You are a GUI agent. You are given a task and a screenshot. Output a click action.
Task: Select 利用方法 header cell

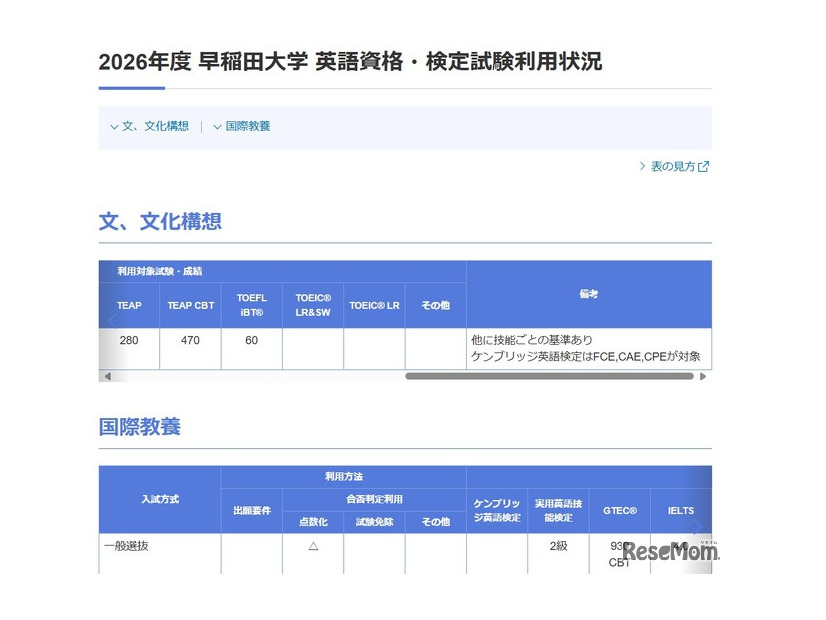coord(343,477)
